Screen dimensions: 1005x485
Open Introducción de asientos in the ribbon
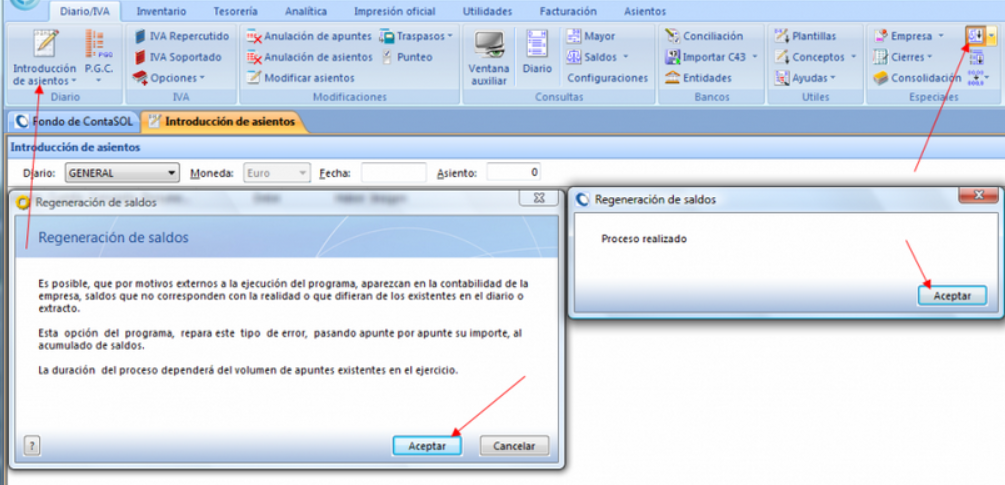click(x=45, y=58)
